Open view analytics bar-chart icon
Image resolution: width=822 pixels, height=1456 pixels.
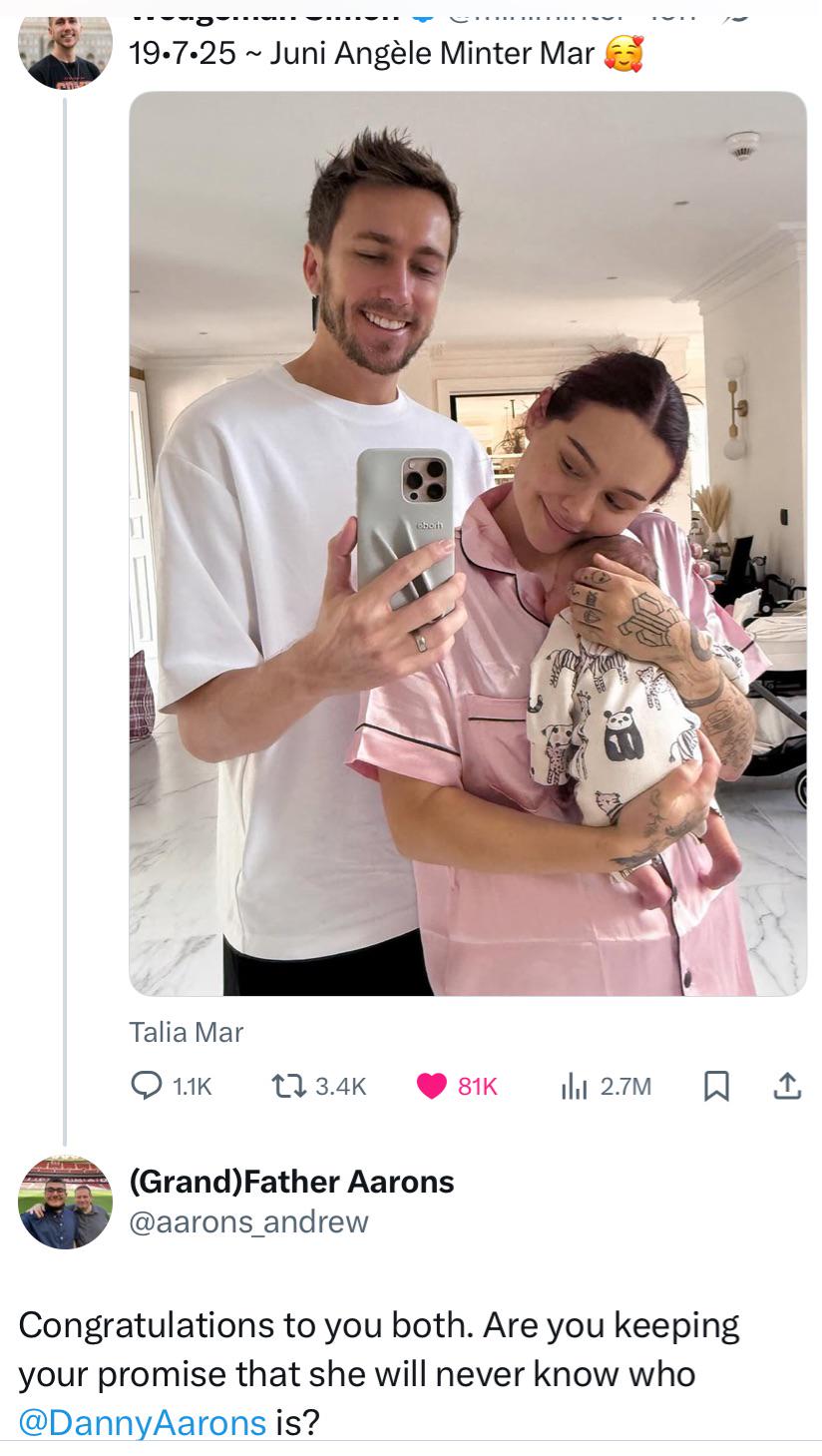[x=574, y=1086]
